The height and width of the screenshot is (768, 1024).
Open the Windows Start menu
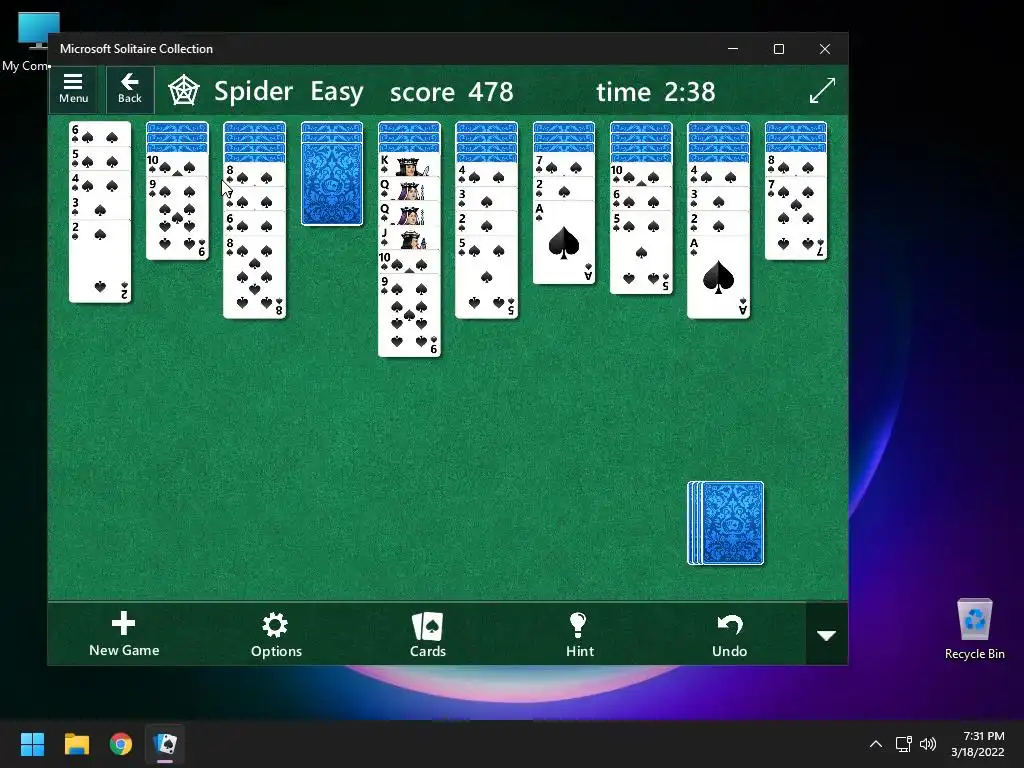click(x=32, y=744)
